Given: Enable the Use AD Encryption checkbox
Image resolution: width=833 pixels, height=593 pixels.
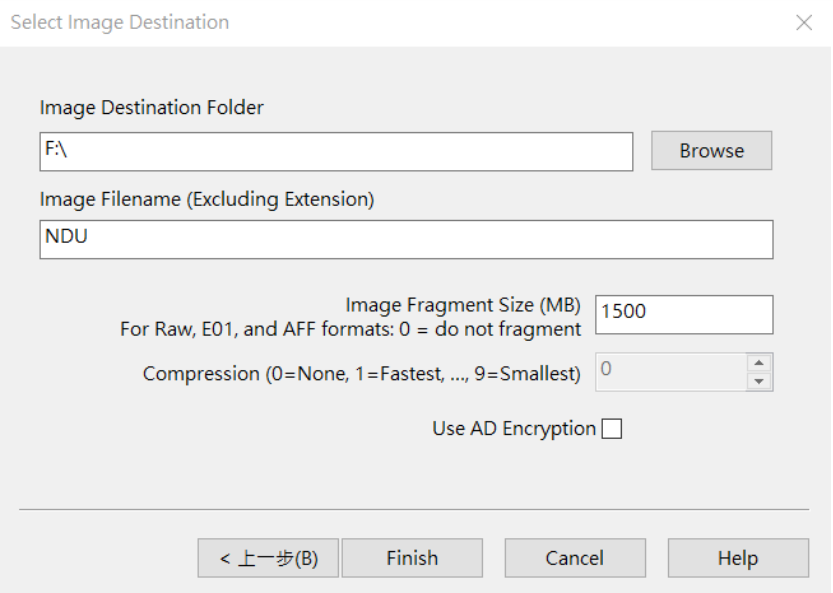Looking at the screenshot, I should [x=611, y=429].
